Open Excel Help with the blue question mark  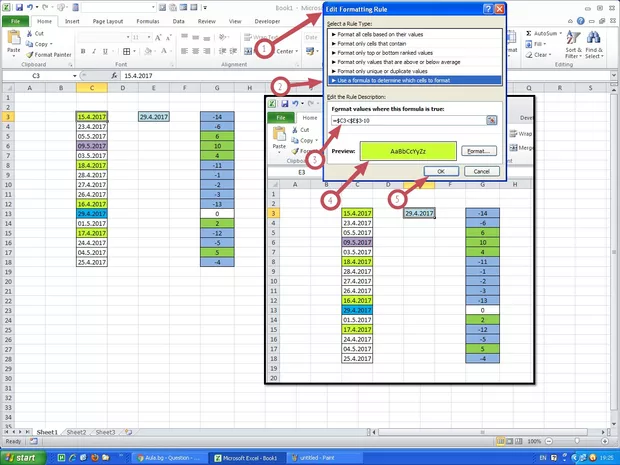[x=580, y=21]
